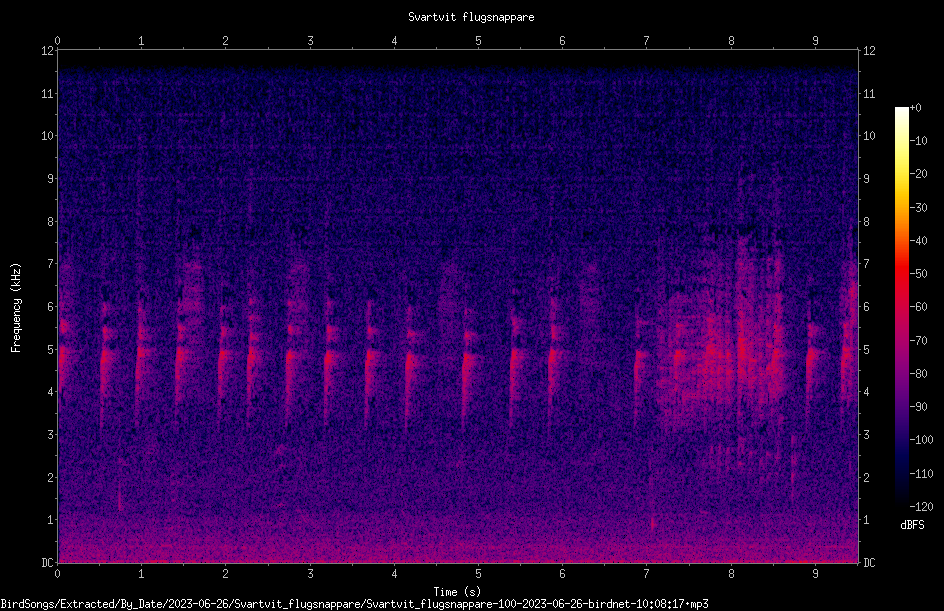Click the 'Time (s)' axis label
The height and width of the screenshot is (611, 944).
(x=457, y=592)
